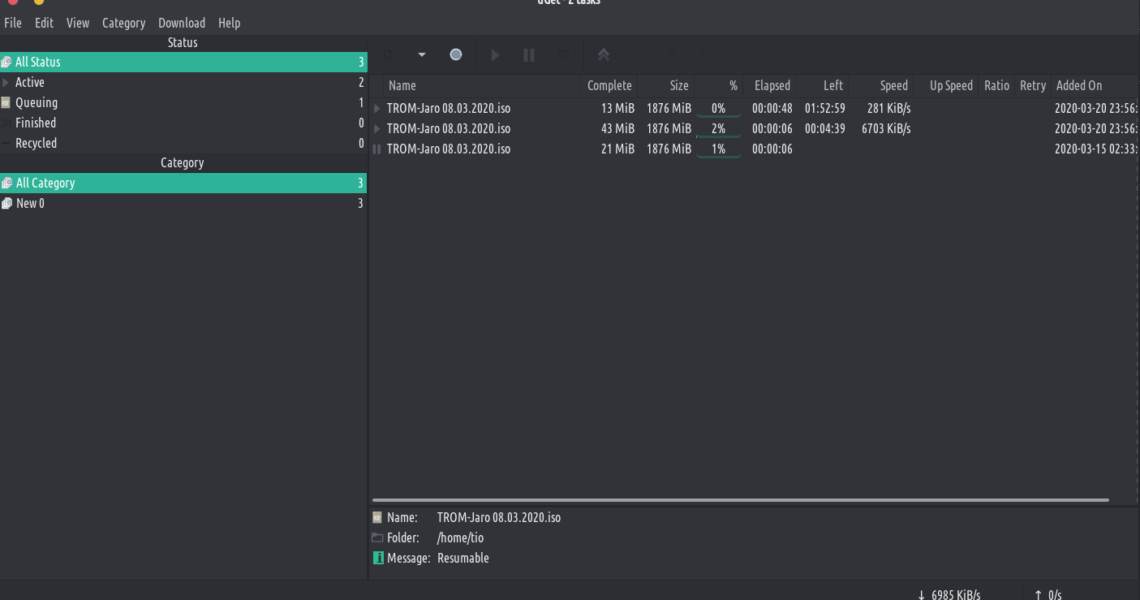Sort the list by Speed column header

pos(893,86)
